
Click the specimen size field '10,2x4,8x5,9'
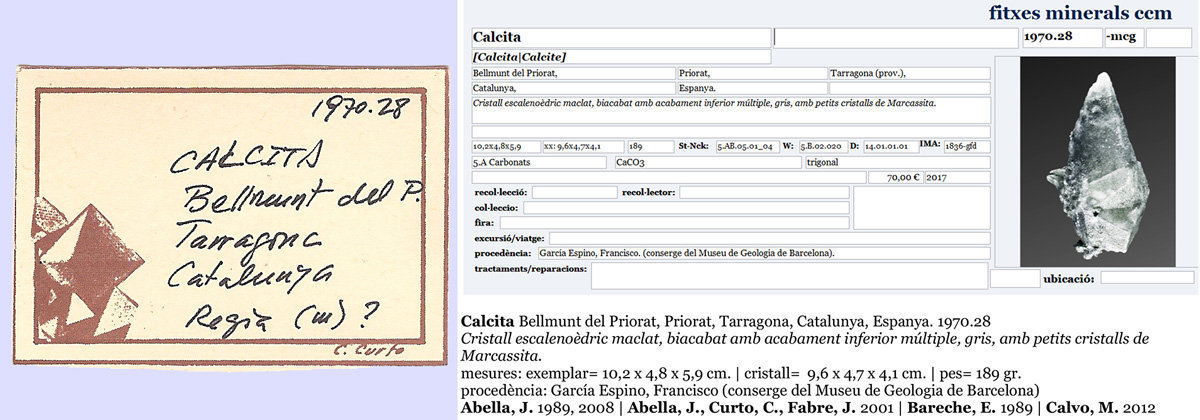coord(505,146)
